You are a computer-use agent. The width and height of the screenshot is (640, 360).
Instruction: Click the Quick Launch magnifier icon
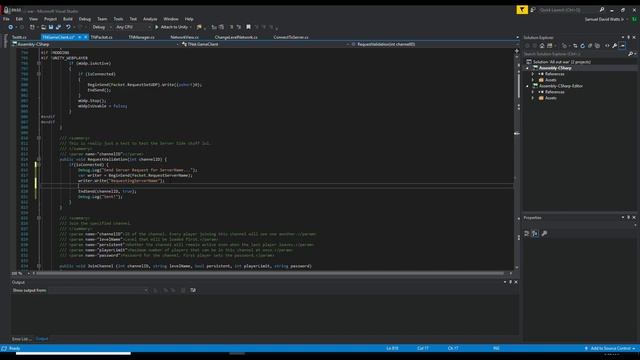pos(602,10)
